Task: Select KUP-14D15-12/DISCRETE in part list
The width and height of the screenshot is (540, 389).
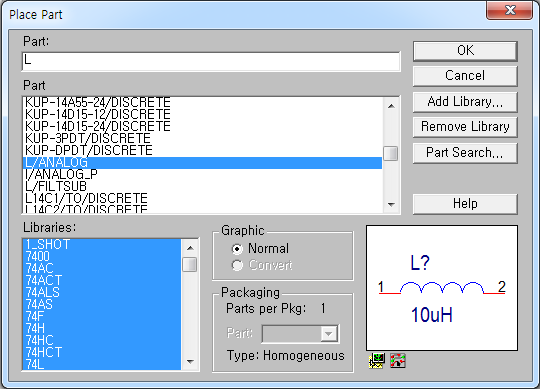Action: [x=202, y=114]
